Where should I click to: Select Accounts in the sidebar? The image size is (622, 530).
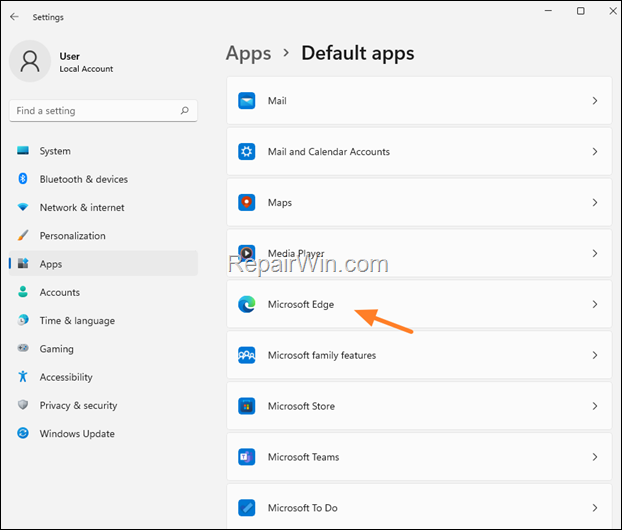(103, 292)
